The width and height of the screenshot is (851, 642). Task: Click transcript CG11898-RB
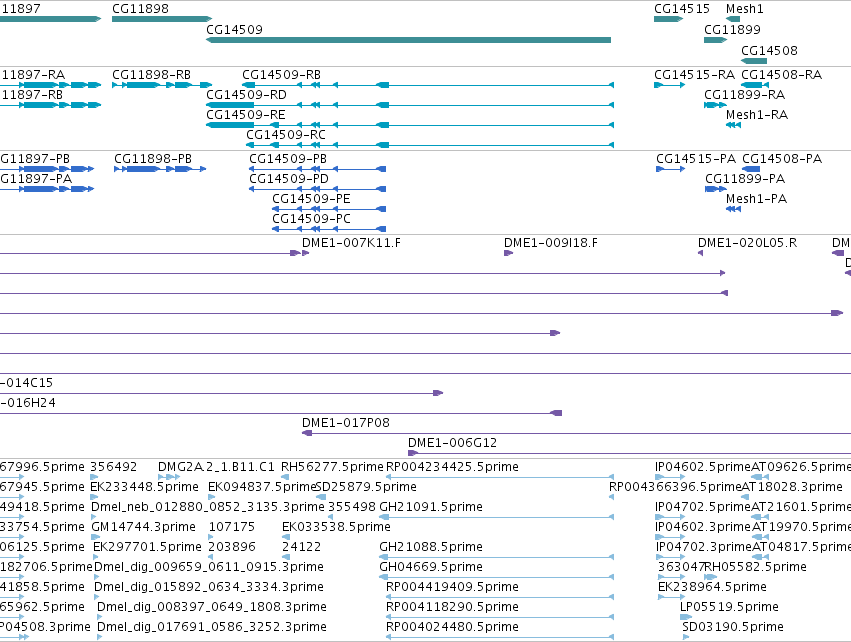(x=162, y=85)
